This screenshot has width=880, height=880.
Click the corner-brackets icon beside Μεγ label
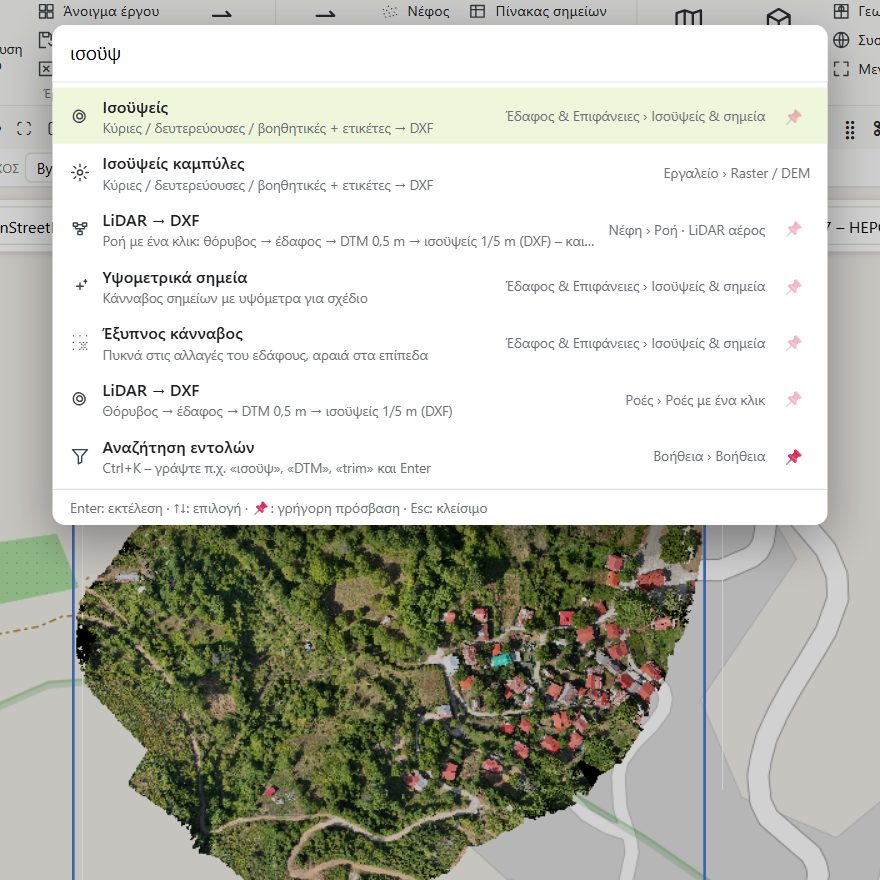coord(841,68)
